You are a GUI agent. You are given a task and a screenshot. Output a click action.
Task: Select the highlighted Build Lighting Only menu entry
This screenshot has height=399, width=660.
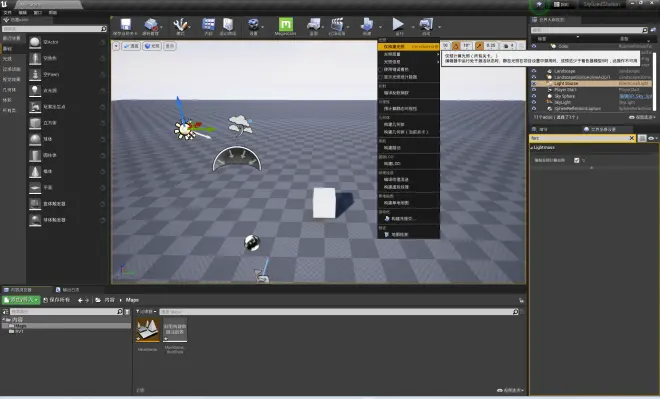point(408,46)
